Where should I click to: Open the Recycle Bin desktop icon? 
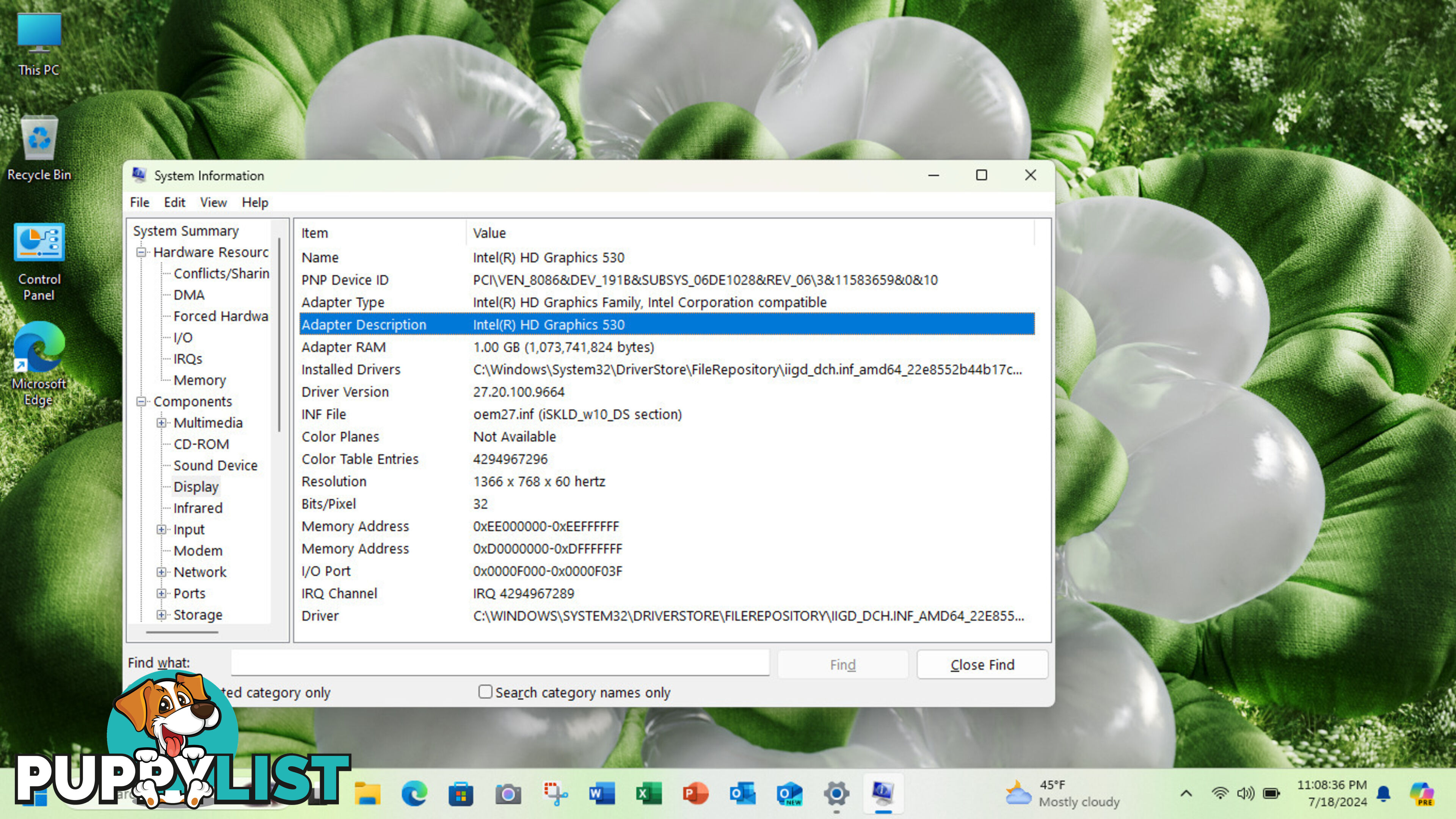[x=38, y=148]
